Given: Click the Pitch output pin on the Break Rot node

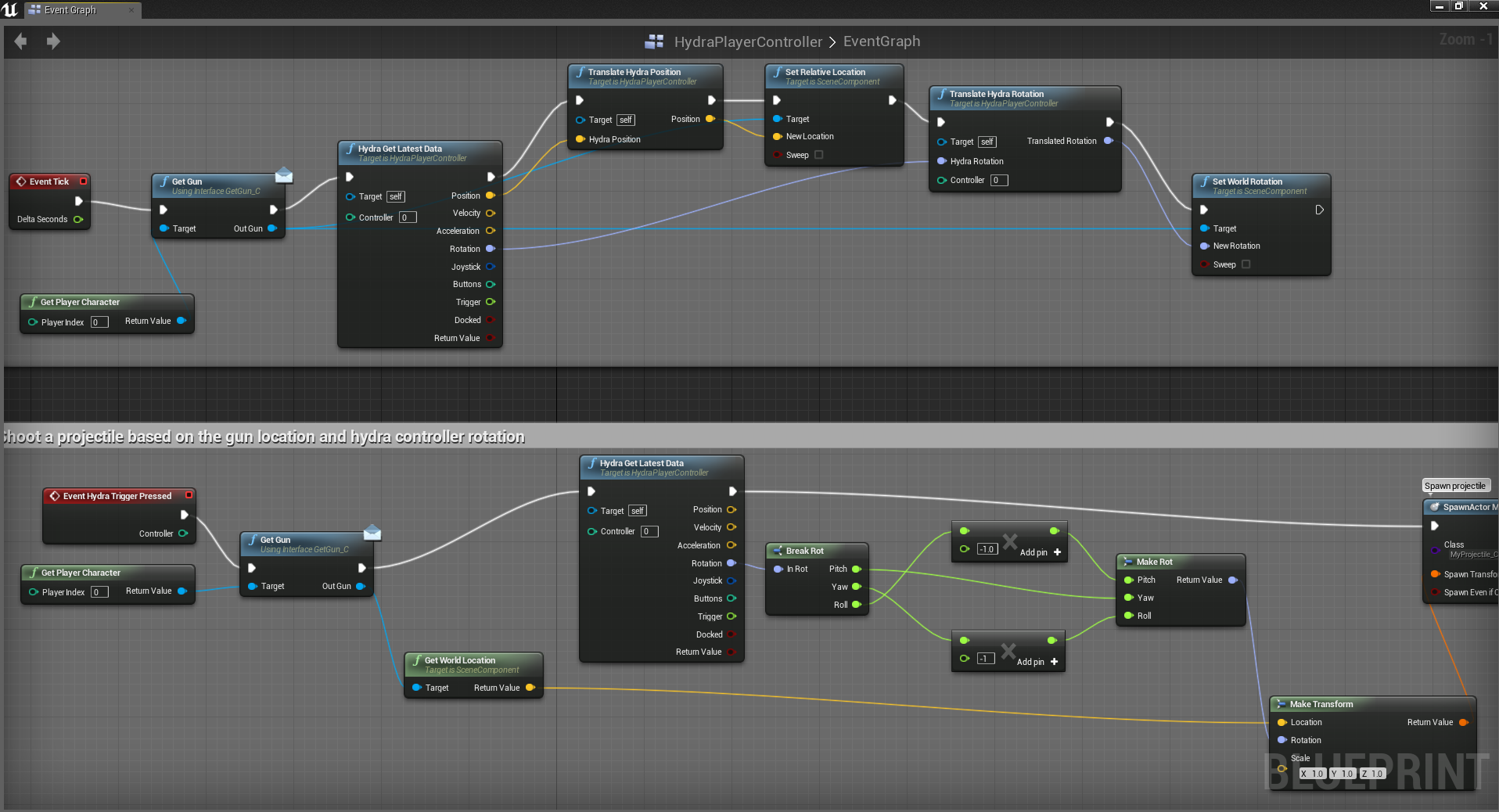Looking at the screenshot, I should tap(857, 569).
